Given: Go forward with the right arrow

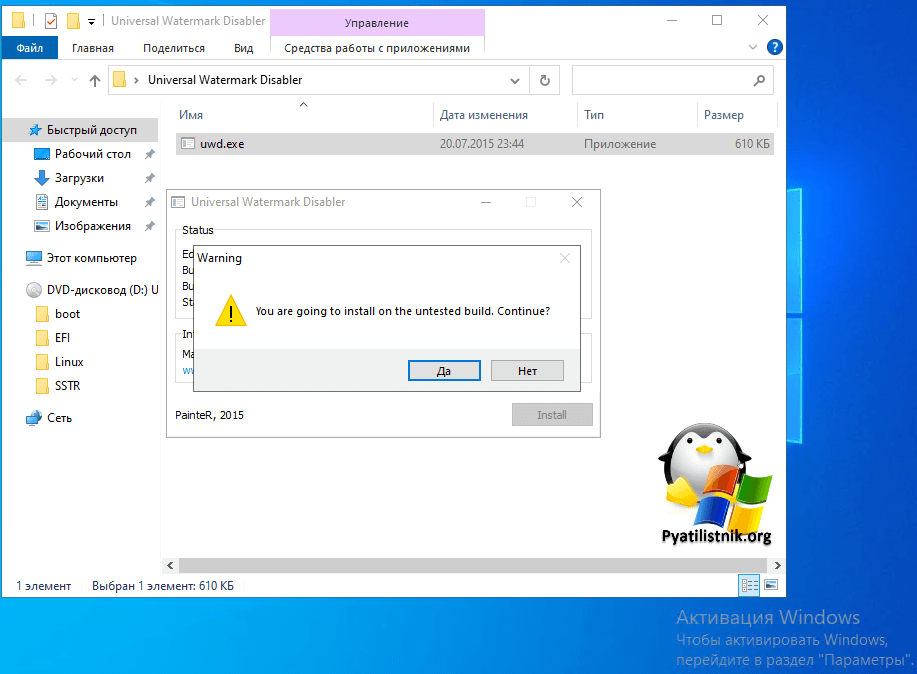Looking at the screenshot, I should (x=51, y=80).
